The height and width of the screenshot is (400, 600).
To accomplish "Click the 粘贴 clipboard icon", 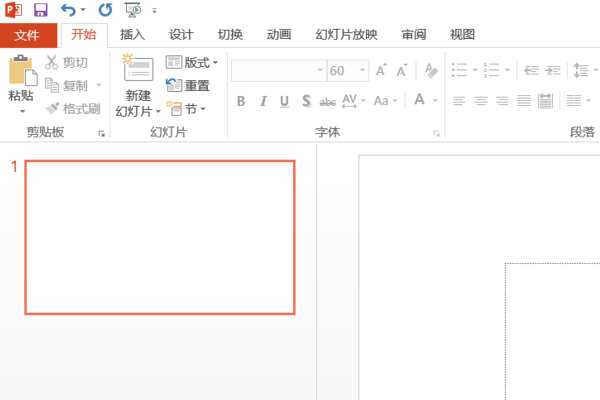I will point(22,71).
